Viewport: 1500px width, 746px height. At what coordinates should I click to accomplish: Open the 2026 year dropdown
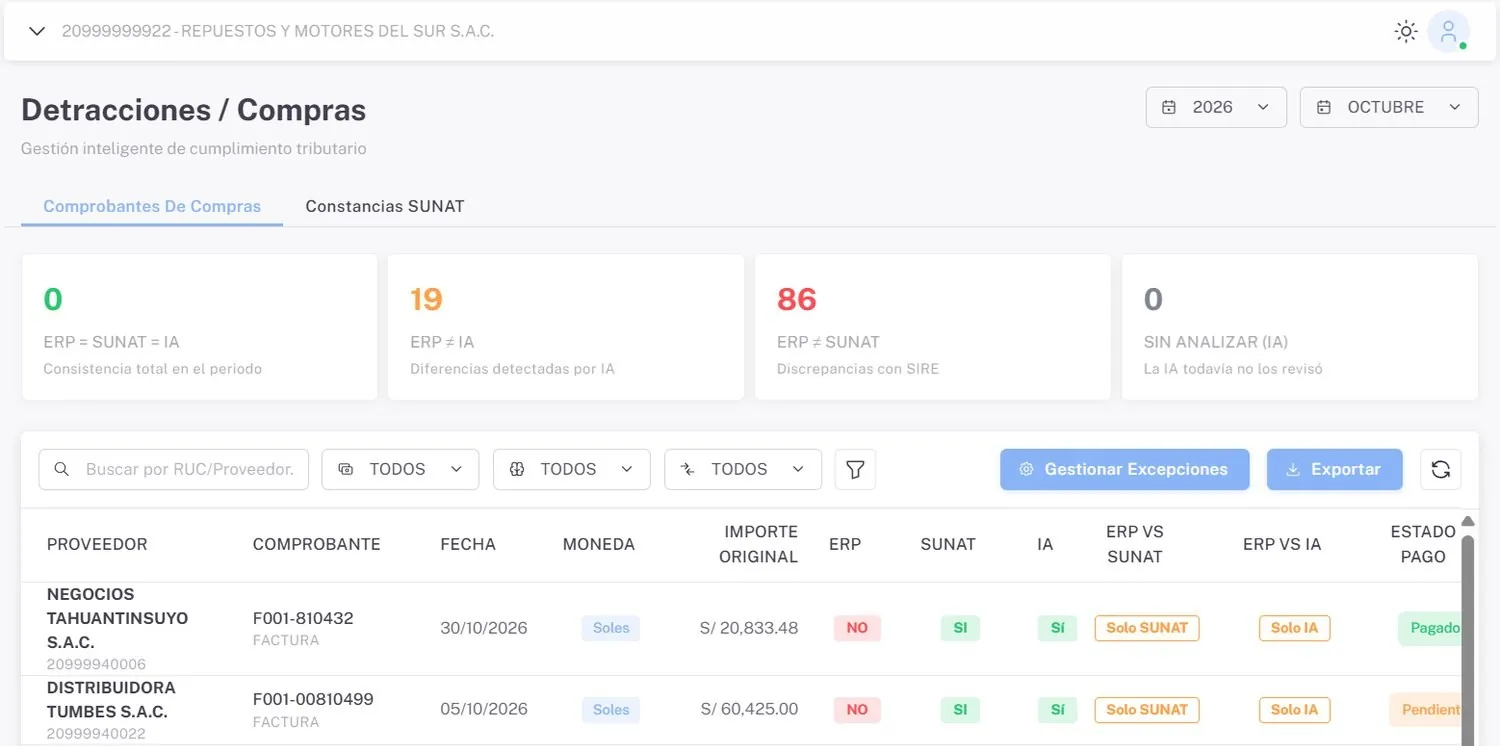1216,107
